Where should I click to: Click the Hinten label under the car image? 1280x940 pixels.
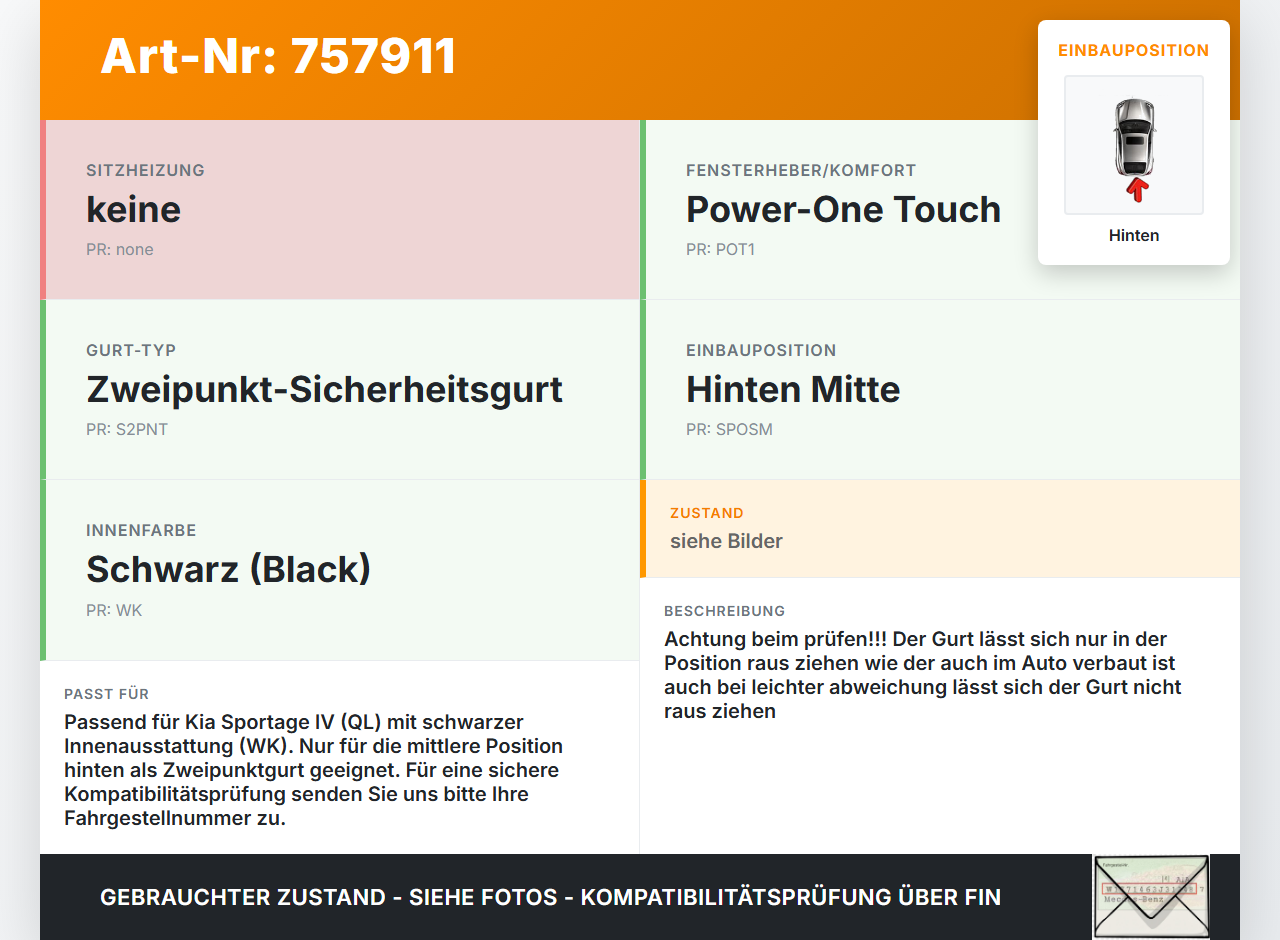point(1134,236)
